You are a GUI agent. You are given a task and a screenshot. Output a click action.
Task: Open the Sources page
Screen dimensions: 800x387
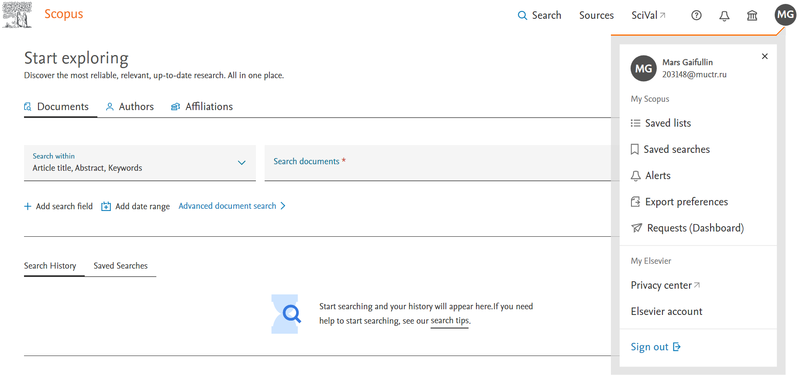coord(596,15)
